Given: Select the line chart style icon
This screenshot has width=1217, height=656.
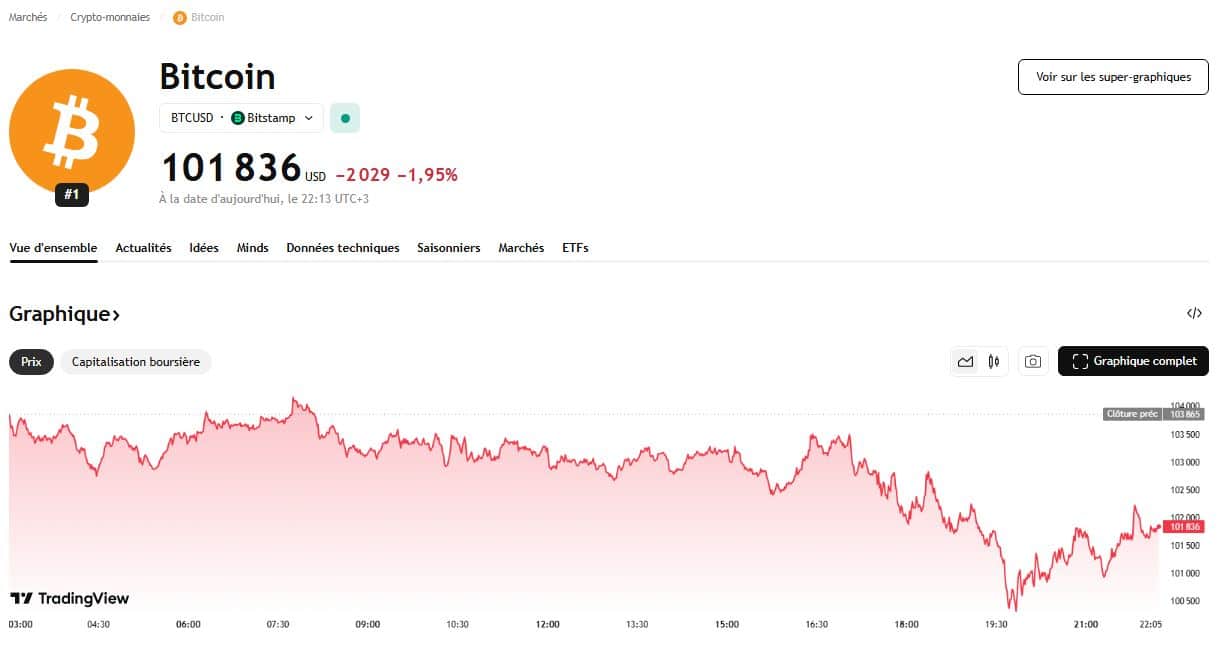Looking at the screenshot, I should pos(967,361).
